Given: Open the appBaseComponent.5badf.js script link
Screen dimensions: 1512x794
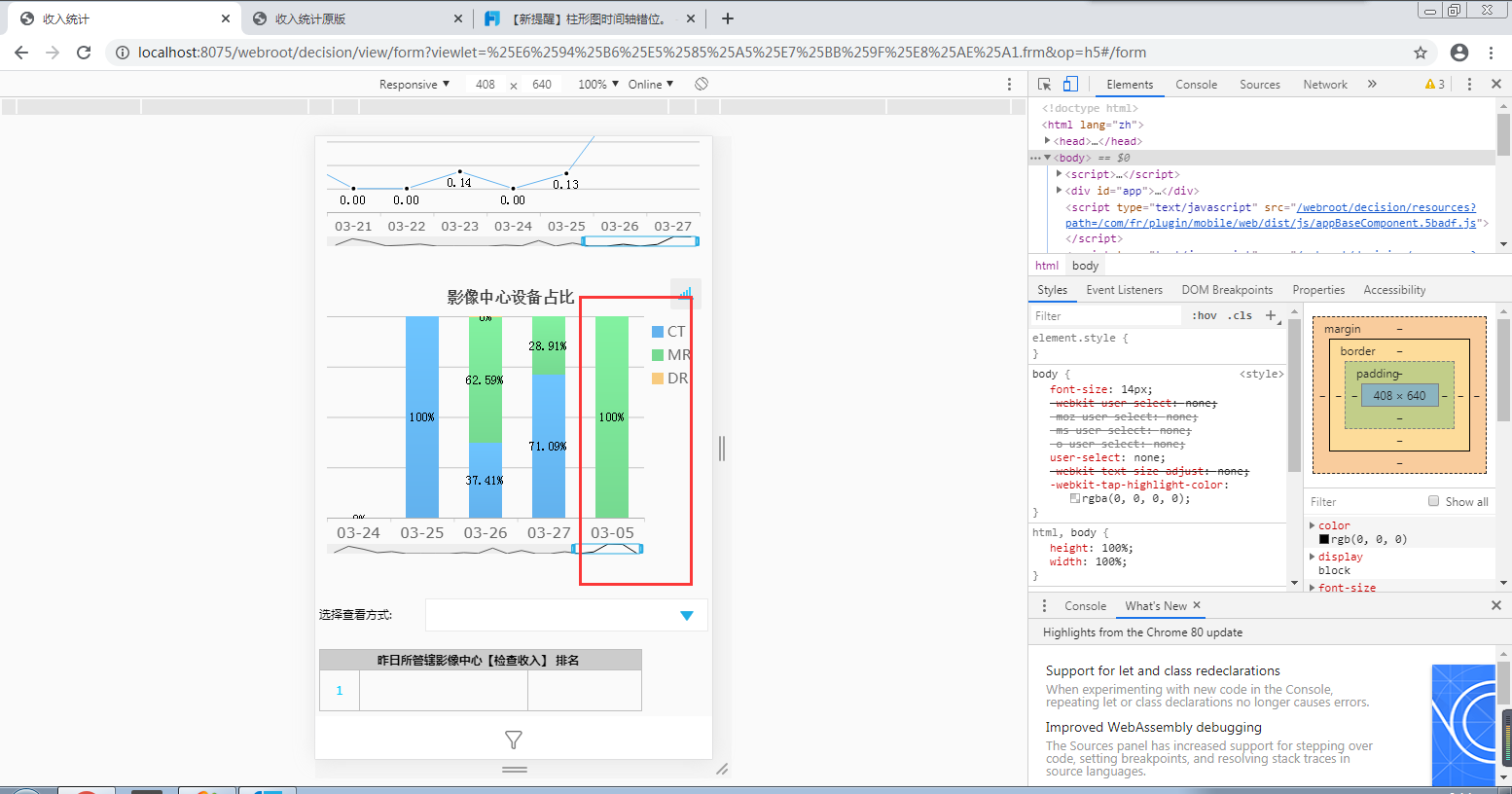Looking at the screenshot, I should (1271, 215).
